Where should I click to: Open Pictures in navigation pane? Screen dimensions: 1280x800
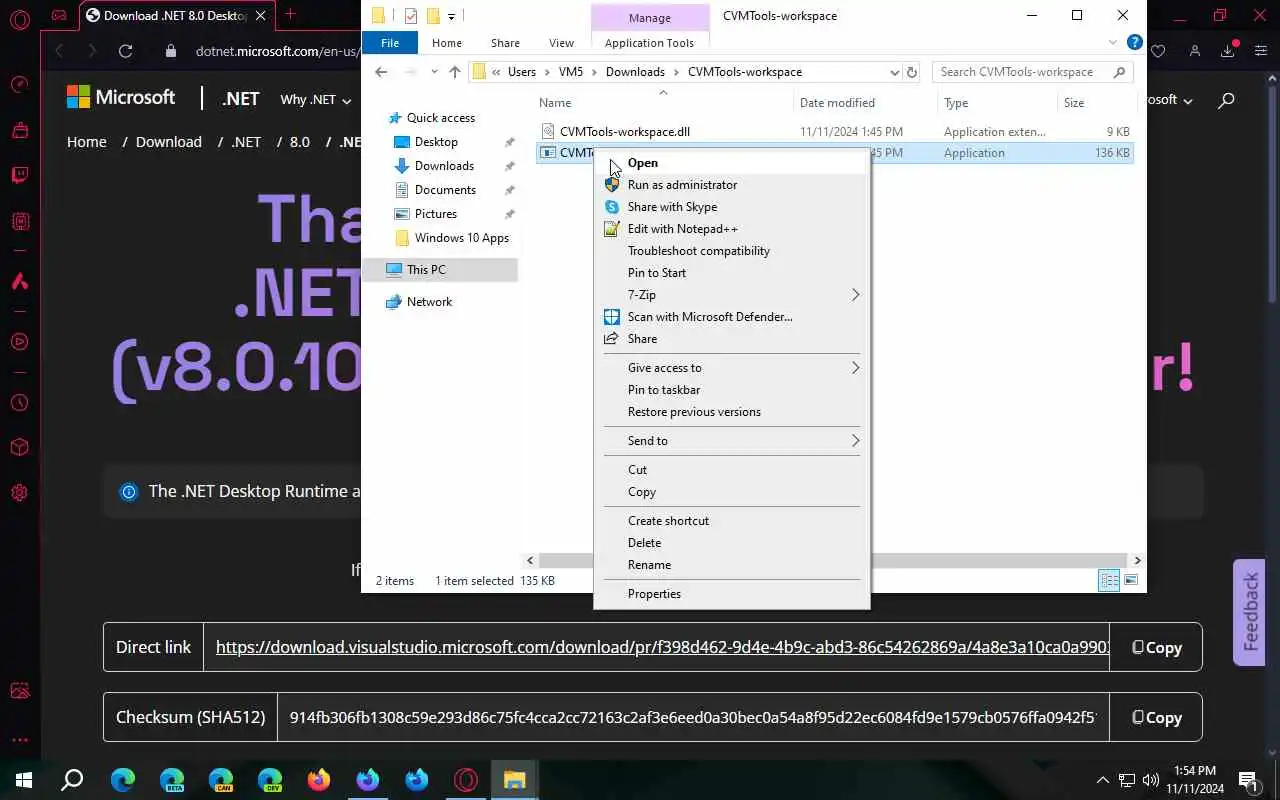pos(435,214)
